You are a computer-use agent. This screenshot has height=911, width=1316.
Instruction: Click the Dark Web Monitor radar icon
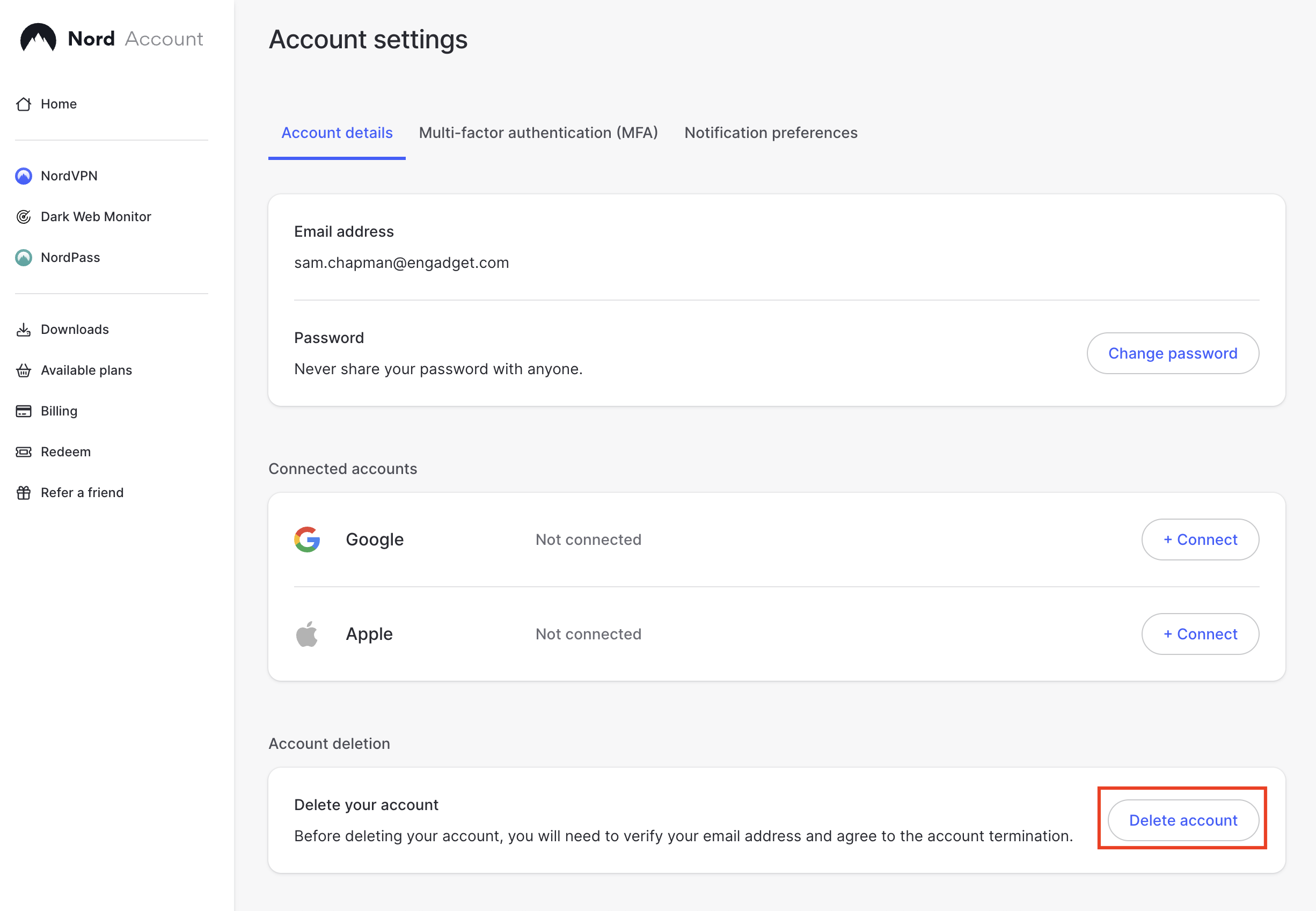pyautogui.click(x=24, y=217)
